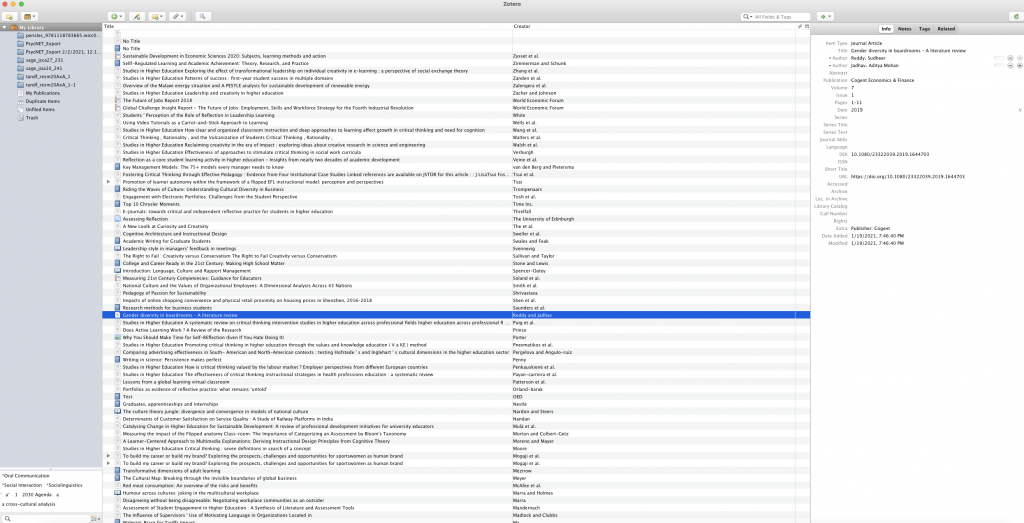
Task: Expand first 'To build my career' item
Action: click(109, 455)
